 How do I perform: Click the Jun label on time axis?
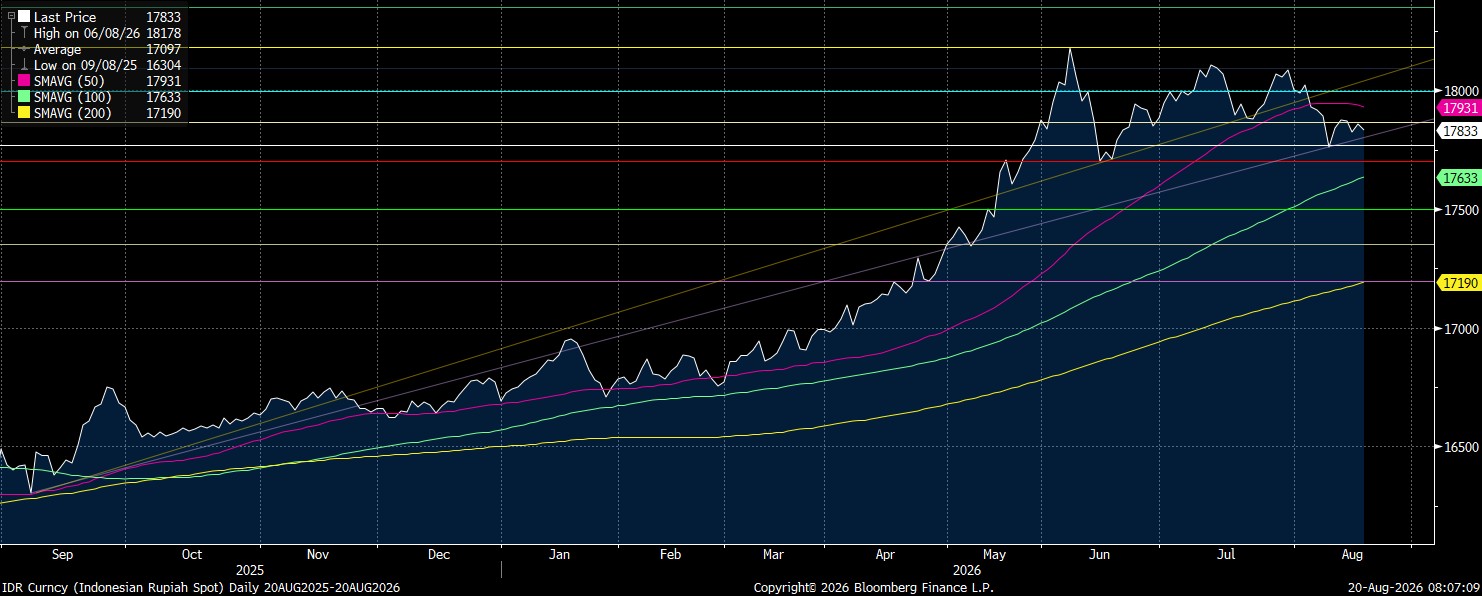1100,553
